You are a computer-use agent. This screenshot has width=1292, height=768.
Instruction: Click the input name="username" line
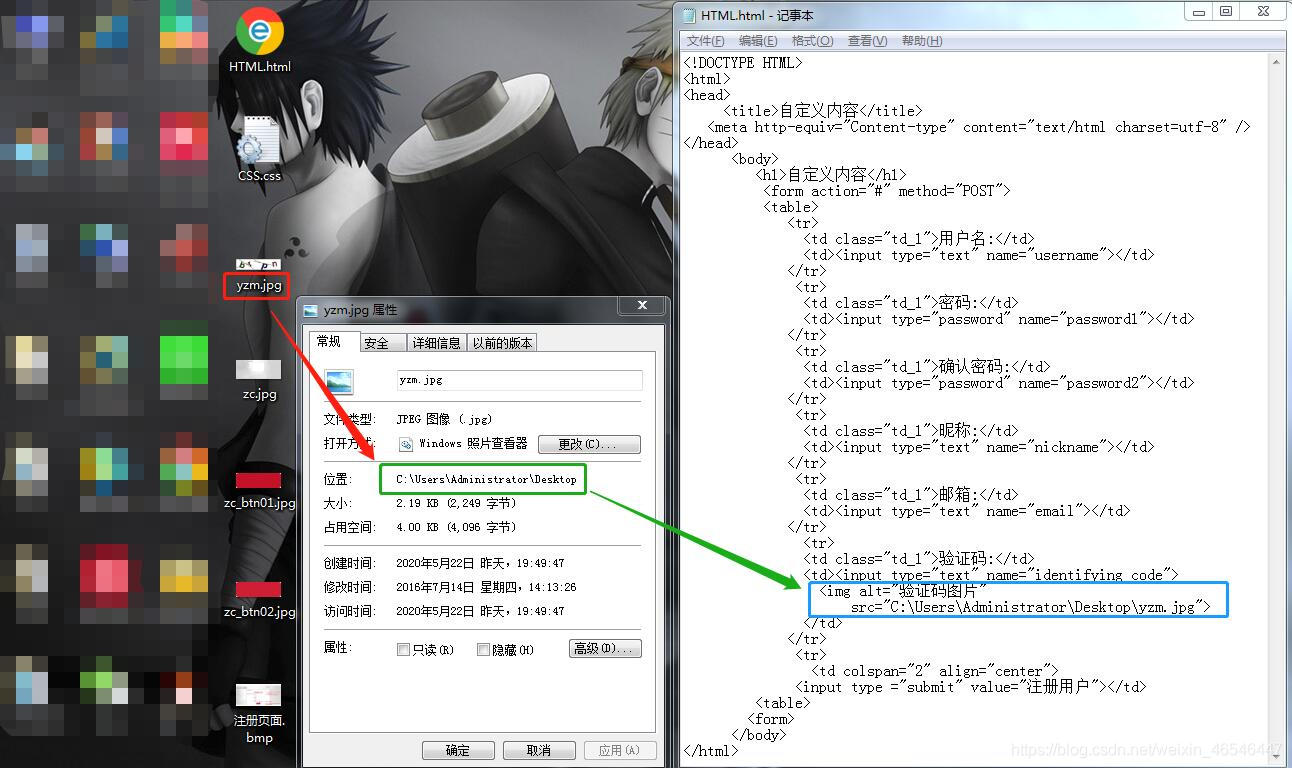[x=979, y=255]
